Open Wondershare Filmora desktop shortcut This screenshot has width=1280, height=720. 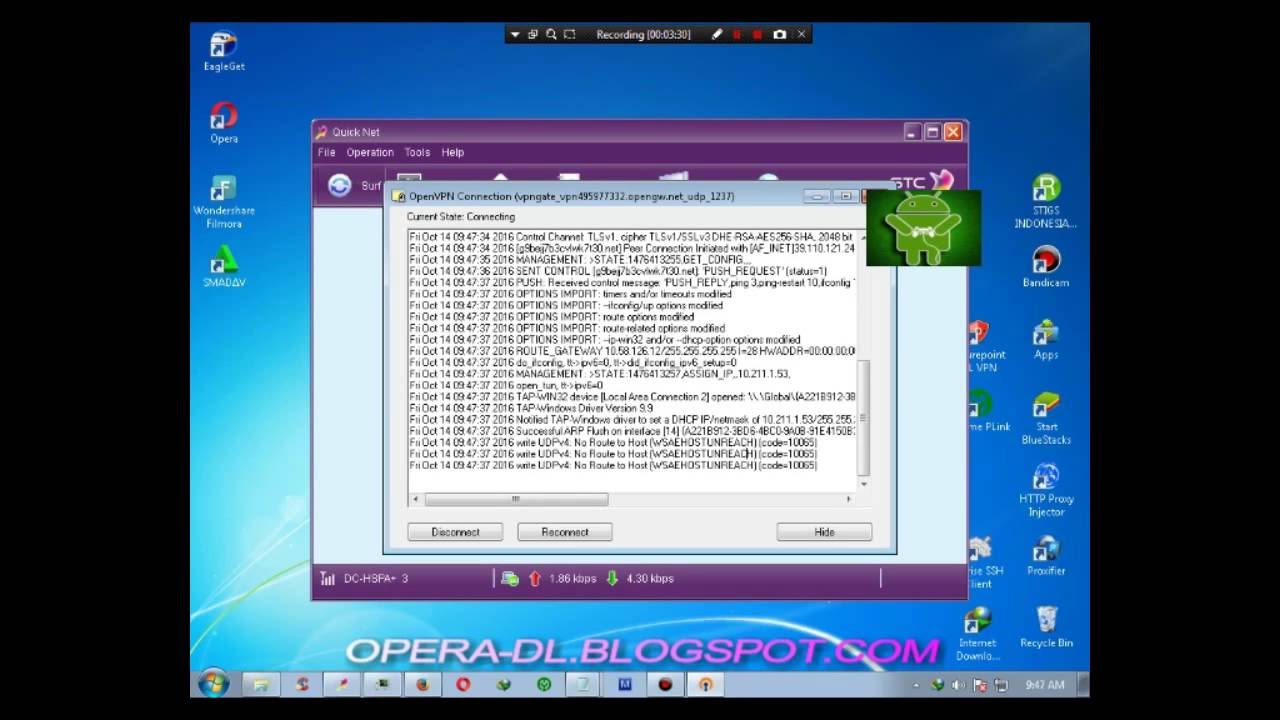(223, 202)
